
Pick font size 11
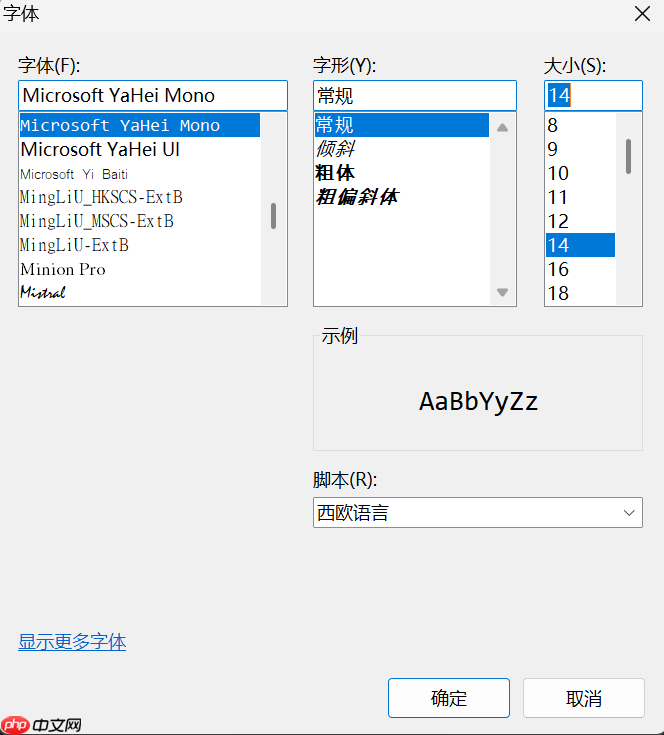point(580,197)
